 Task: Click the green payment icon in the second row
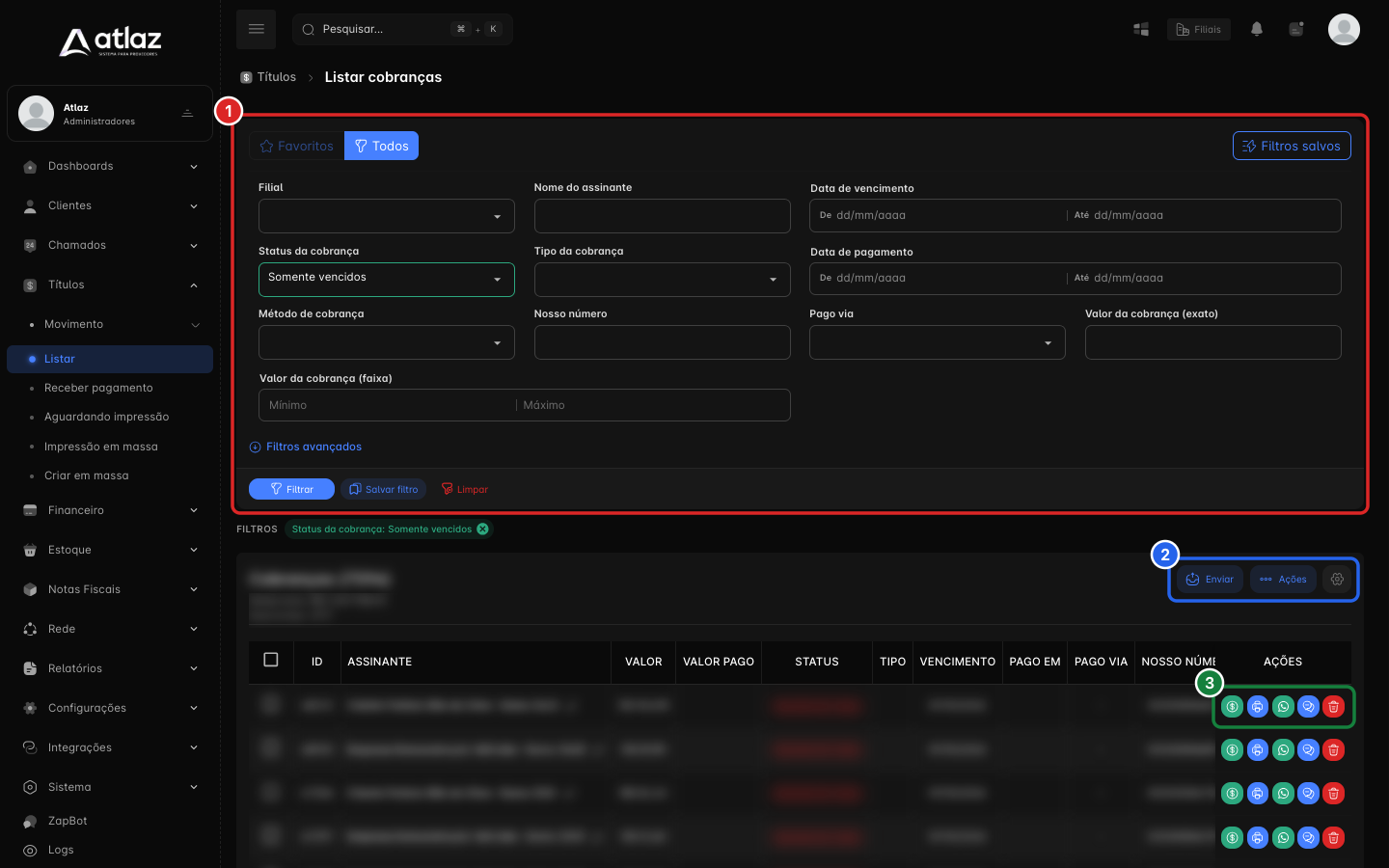click(1232, 749)
